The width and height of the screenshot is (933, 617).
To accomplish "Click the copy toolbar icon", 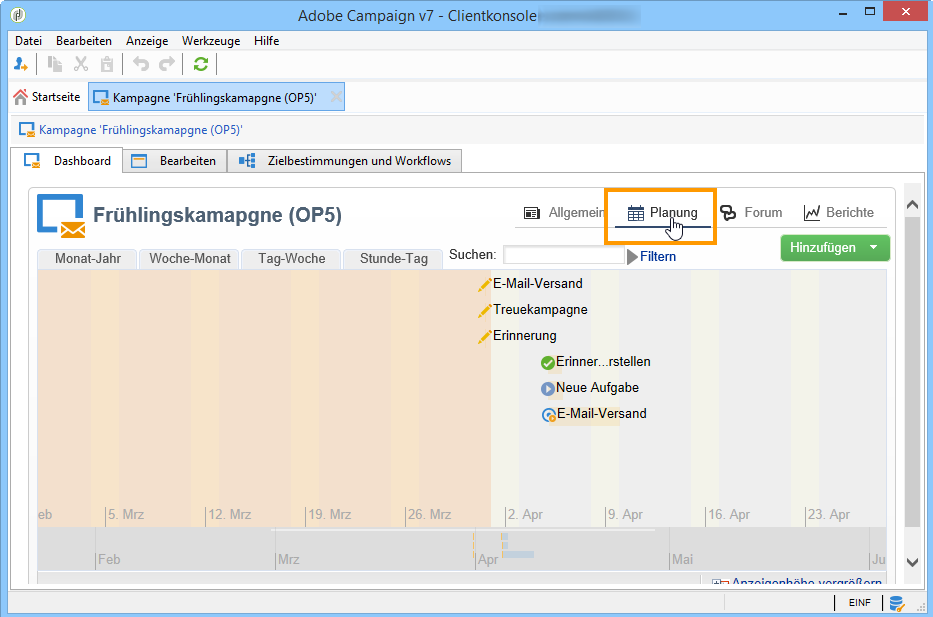I will (55, 64).
